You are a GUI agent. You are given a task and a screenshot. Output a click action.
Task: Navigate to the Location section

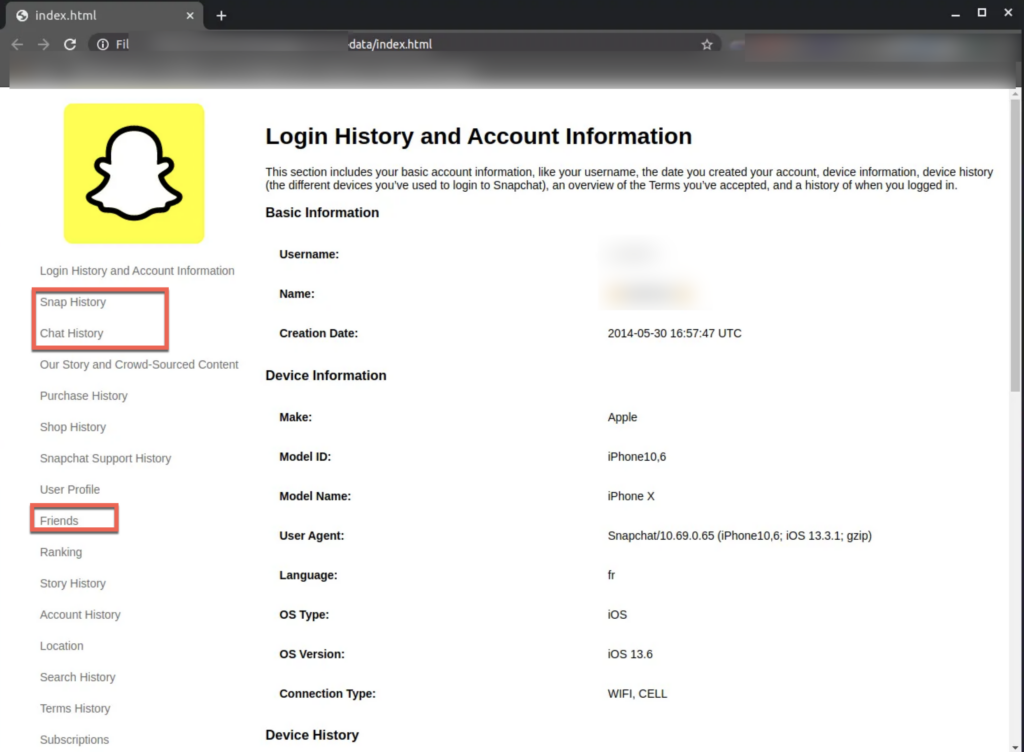coord(62,646)
